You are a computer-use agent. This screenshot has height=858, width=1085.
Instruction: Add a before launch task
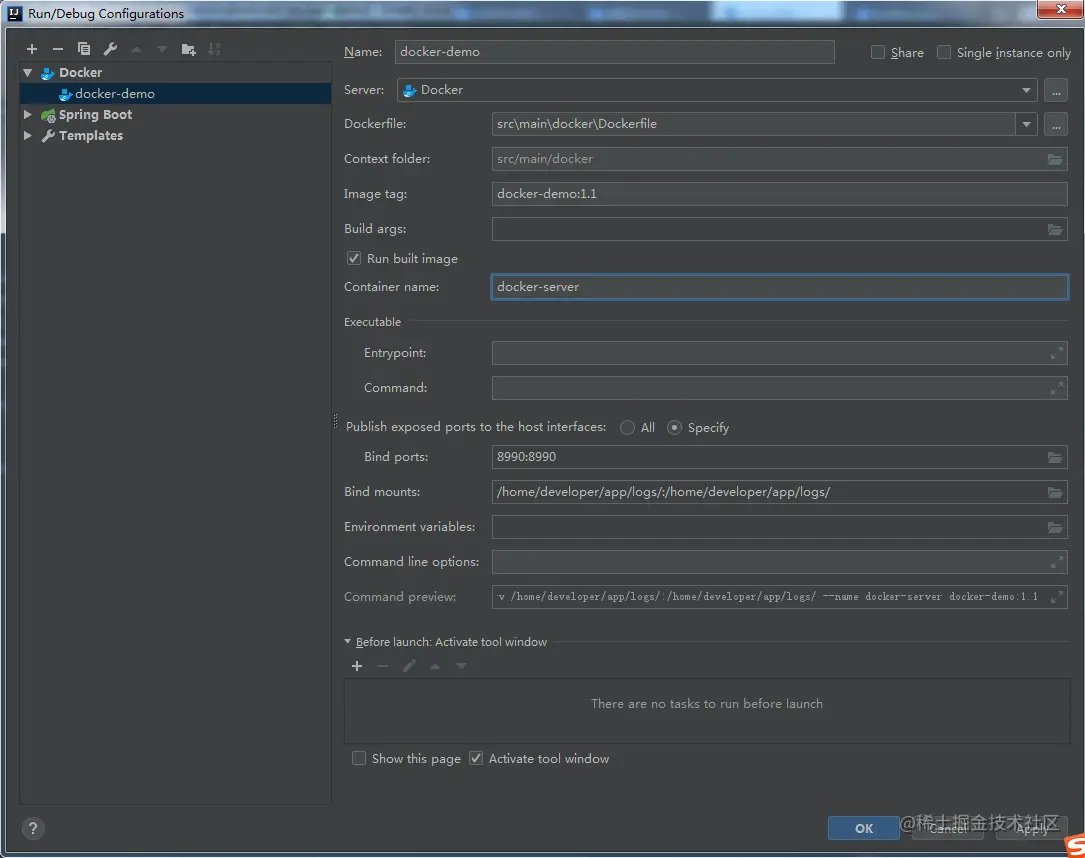point(357,666)
